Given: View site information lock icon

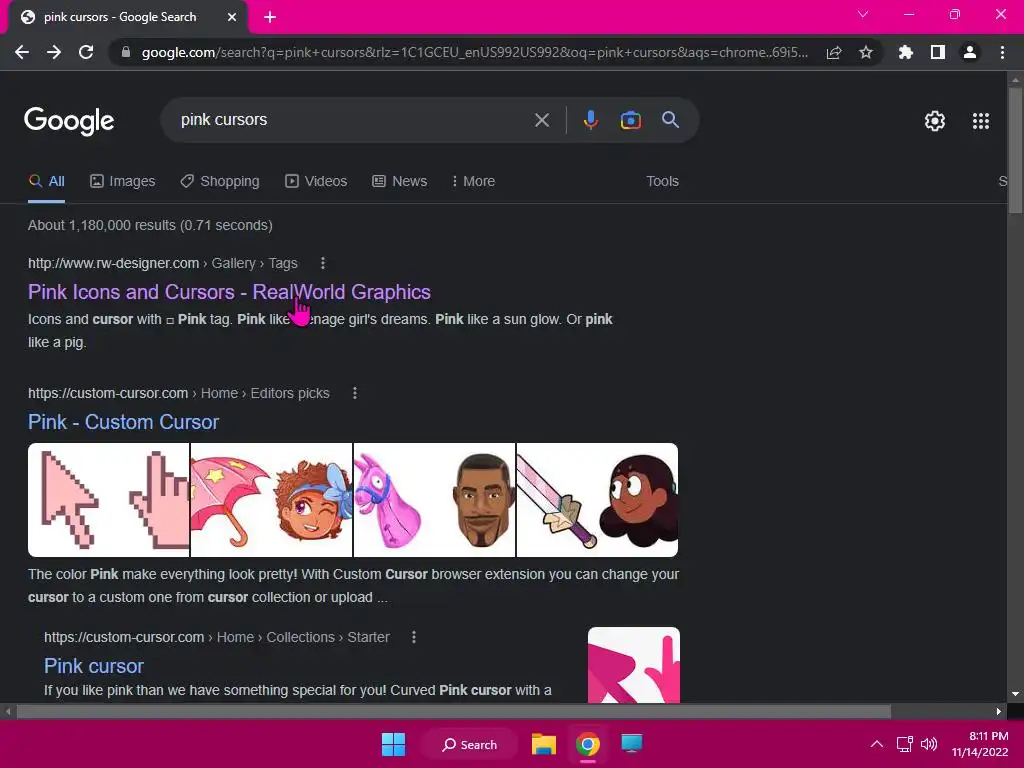Looking at the screenshot, I should coord(126,52).
